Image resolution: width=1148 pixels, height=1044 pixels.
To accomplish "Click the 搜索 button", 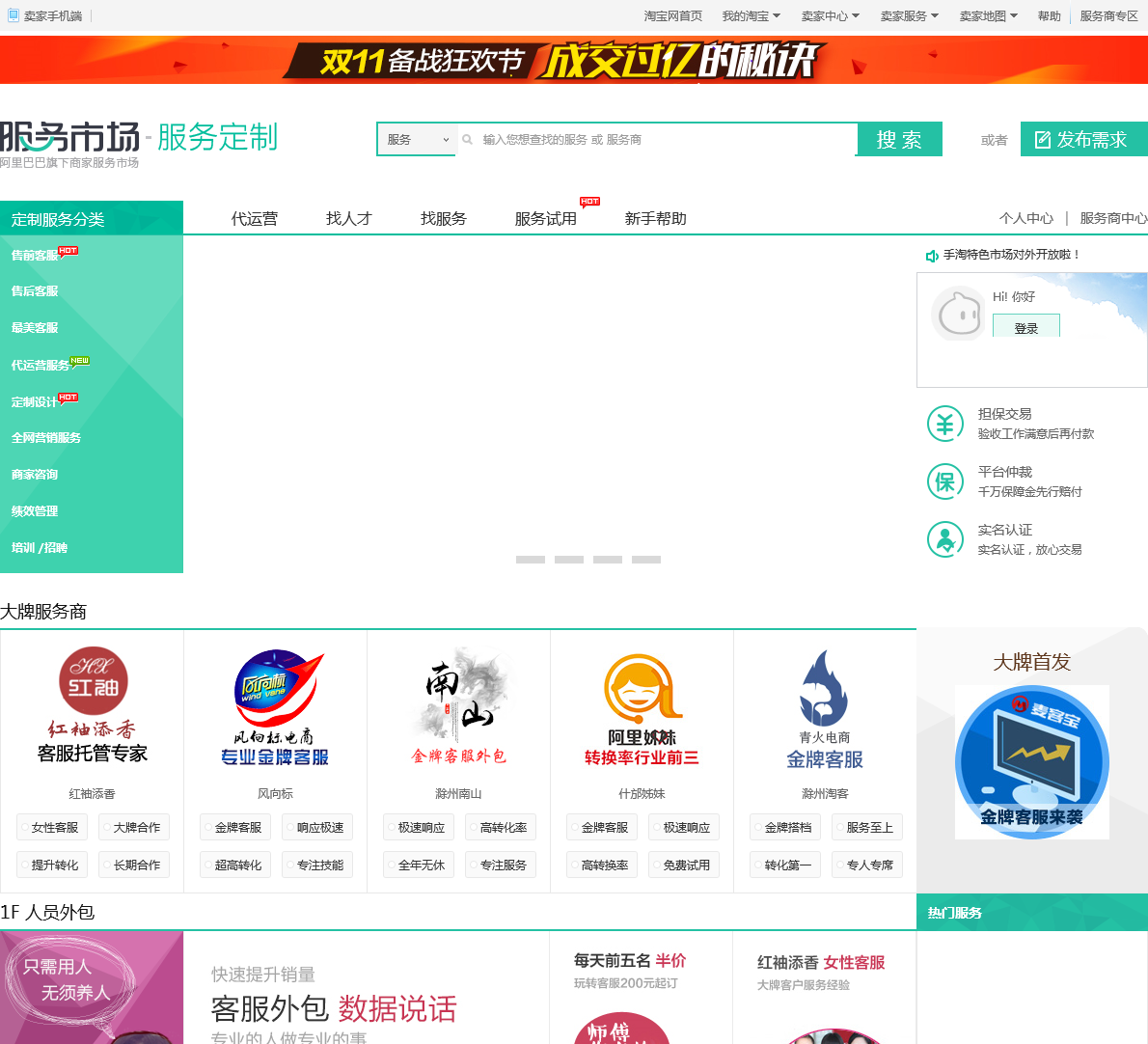I will [900, 139].
